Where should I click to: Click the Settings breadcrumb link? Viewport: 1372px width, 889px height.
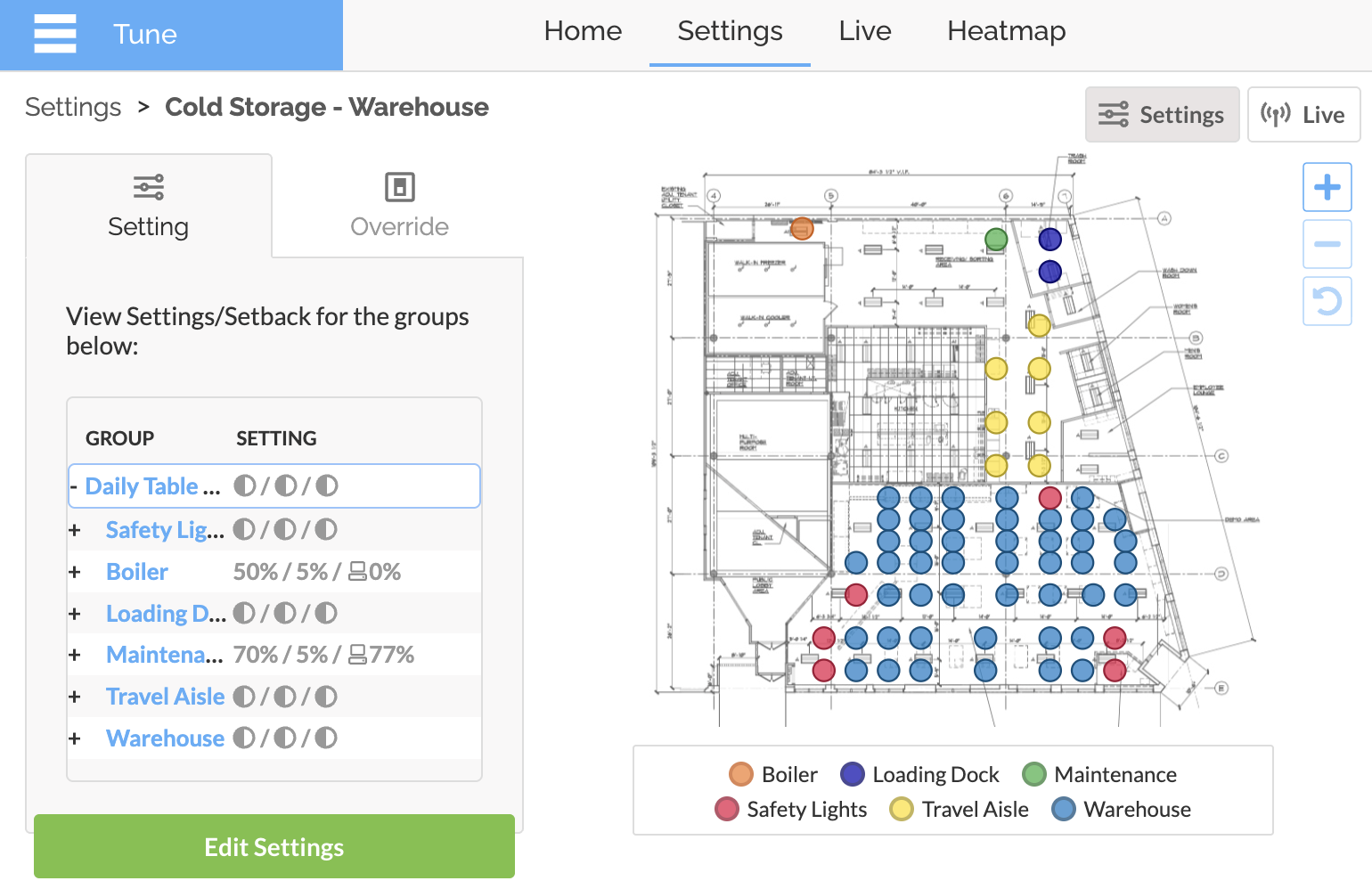(x=73, y=107)
